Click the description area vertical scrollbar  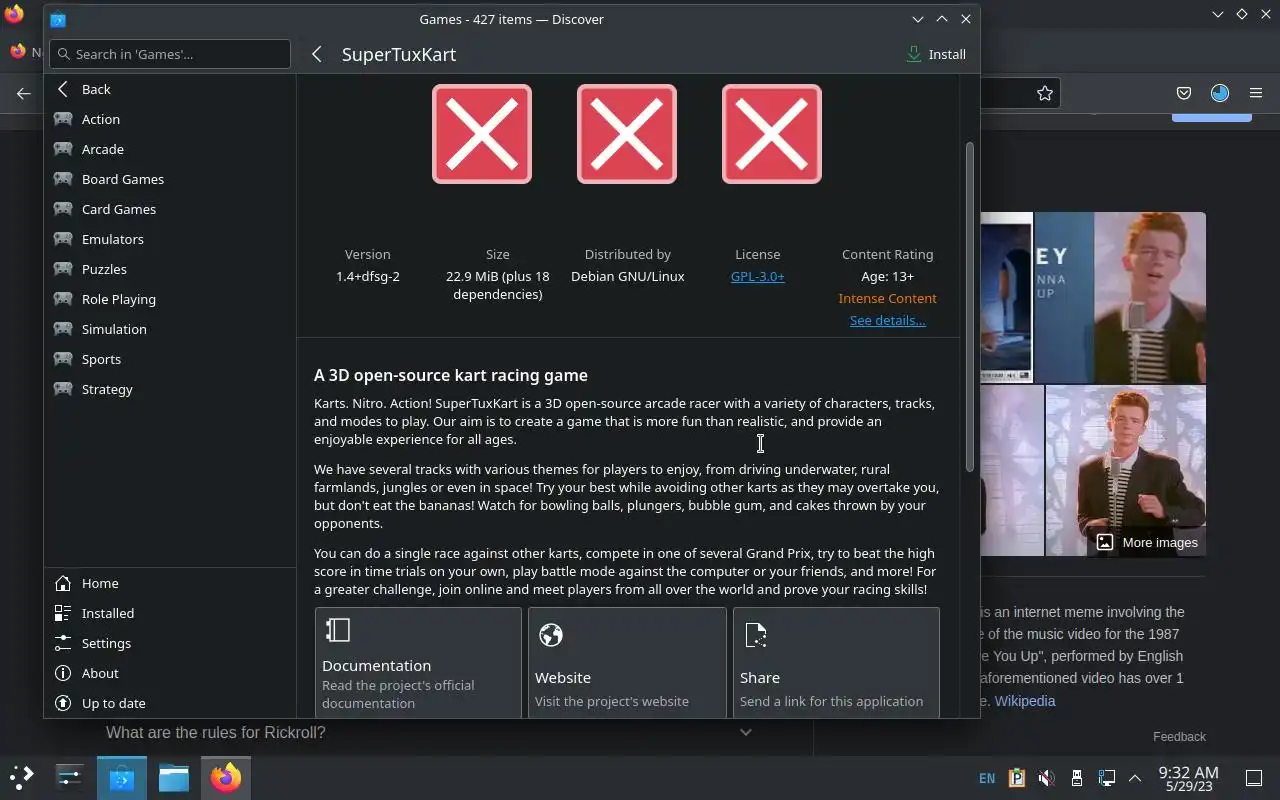(969, 307)
